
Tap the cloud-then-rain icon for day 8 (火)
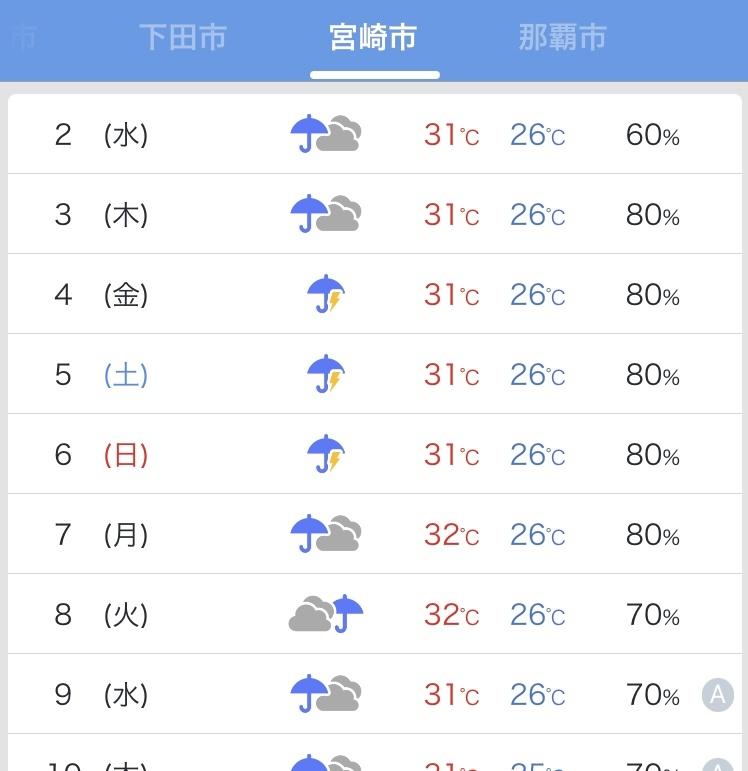tap(326, 614)
